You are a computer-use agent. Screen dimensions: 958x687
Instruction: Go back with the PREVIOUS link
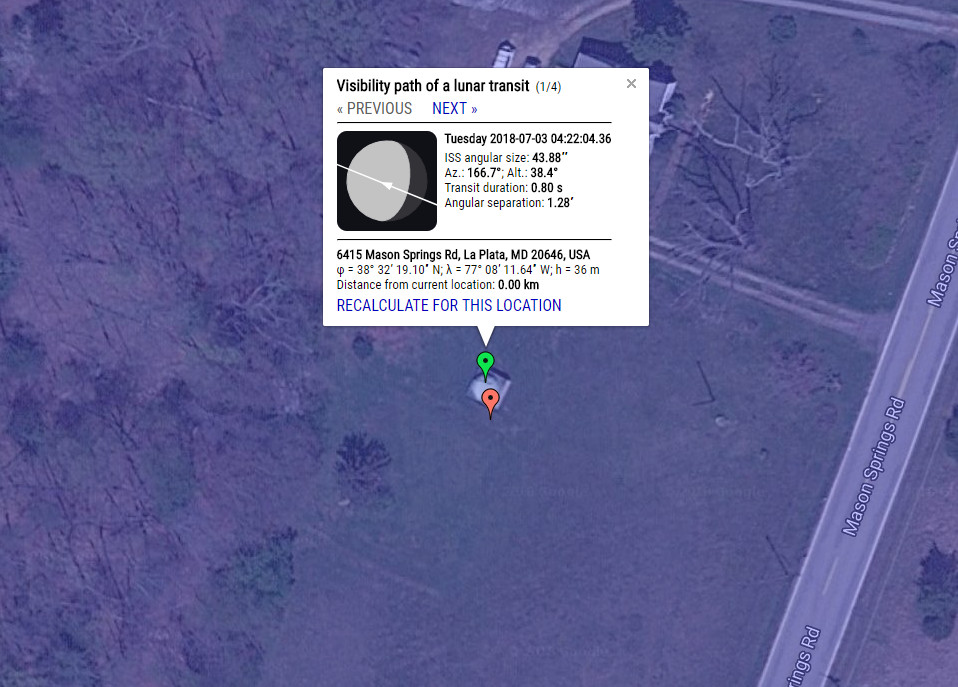pyautogui.click(x=375, y=109)
